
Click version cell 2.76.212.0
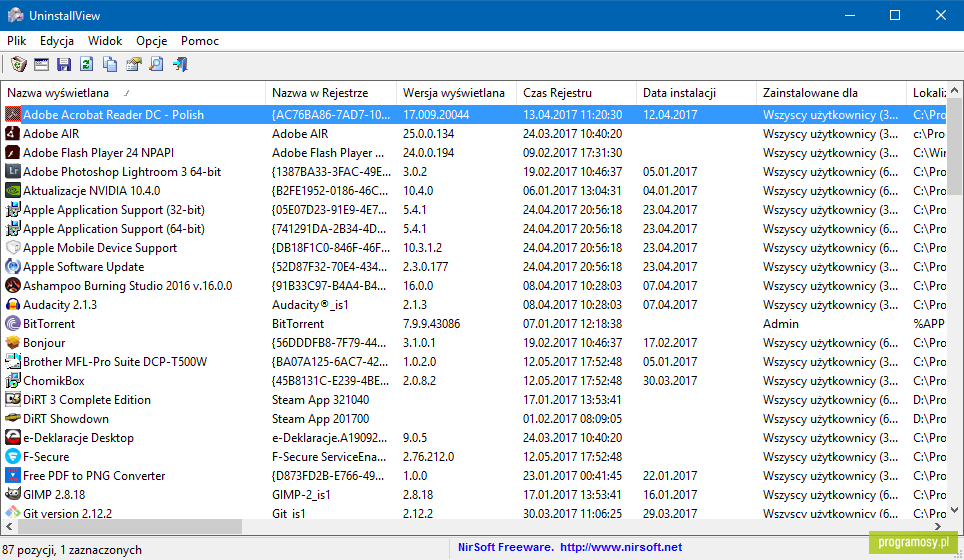pos(429,457)
